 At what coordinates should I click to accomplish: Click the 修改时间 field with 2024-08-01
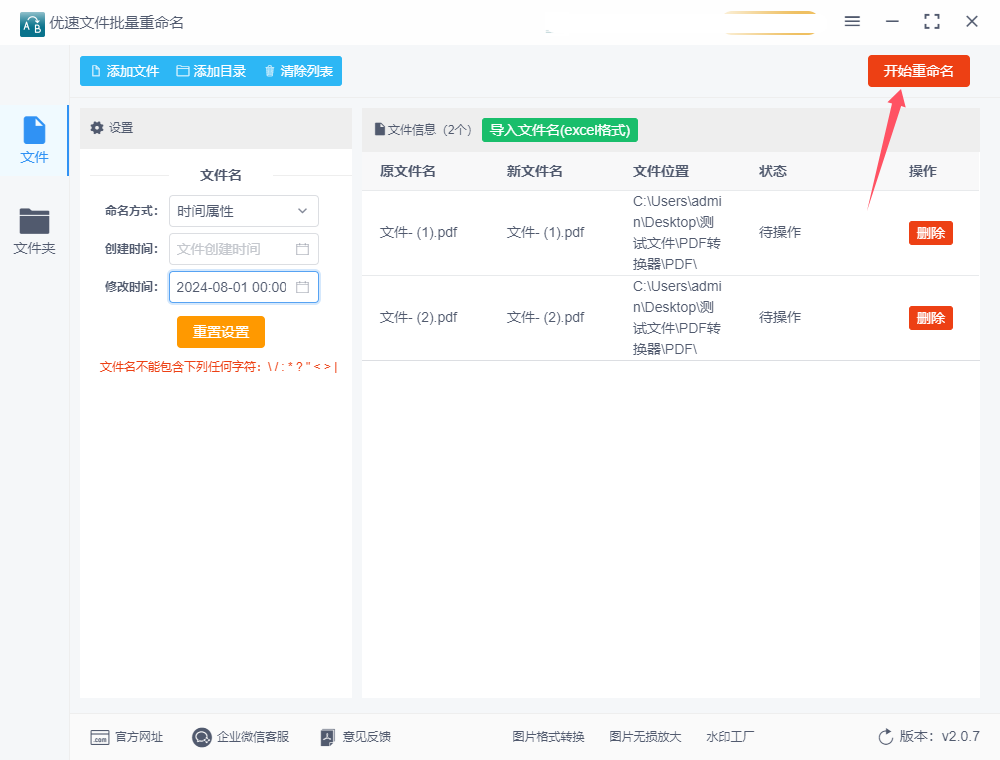click(244, 287)
